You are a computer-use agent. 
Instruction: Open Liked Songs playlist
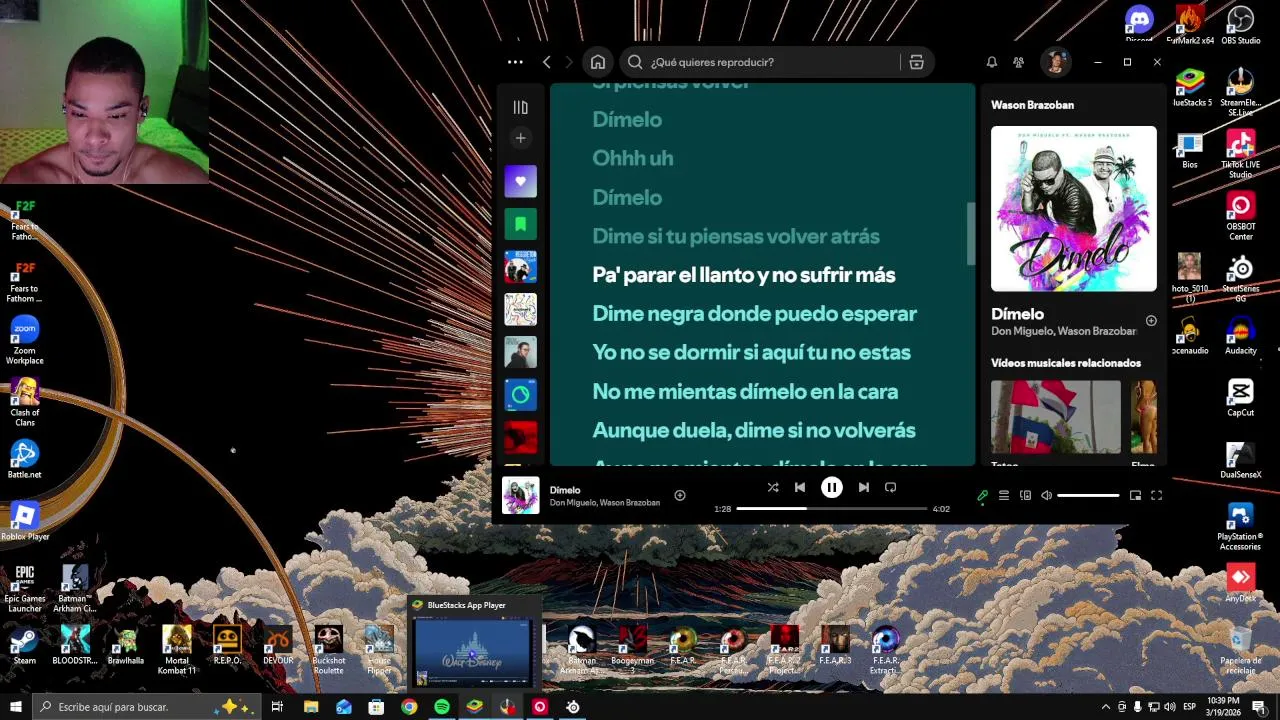point(520,181)
